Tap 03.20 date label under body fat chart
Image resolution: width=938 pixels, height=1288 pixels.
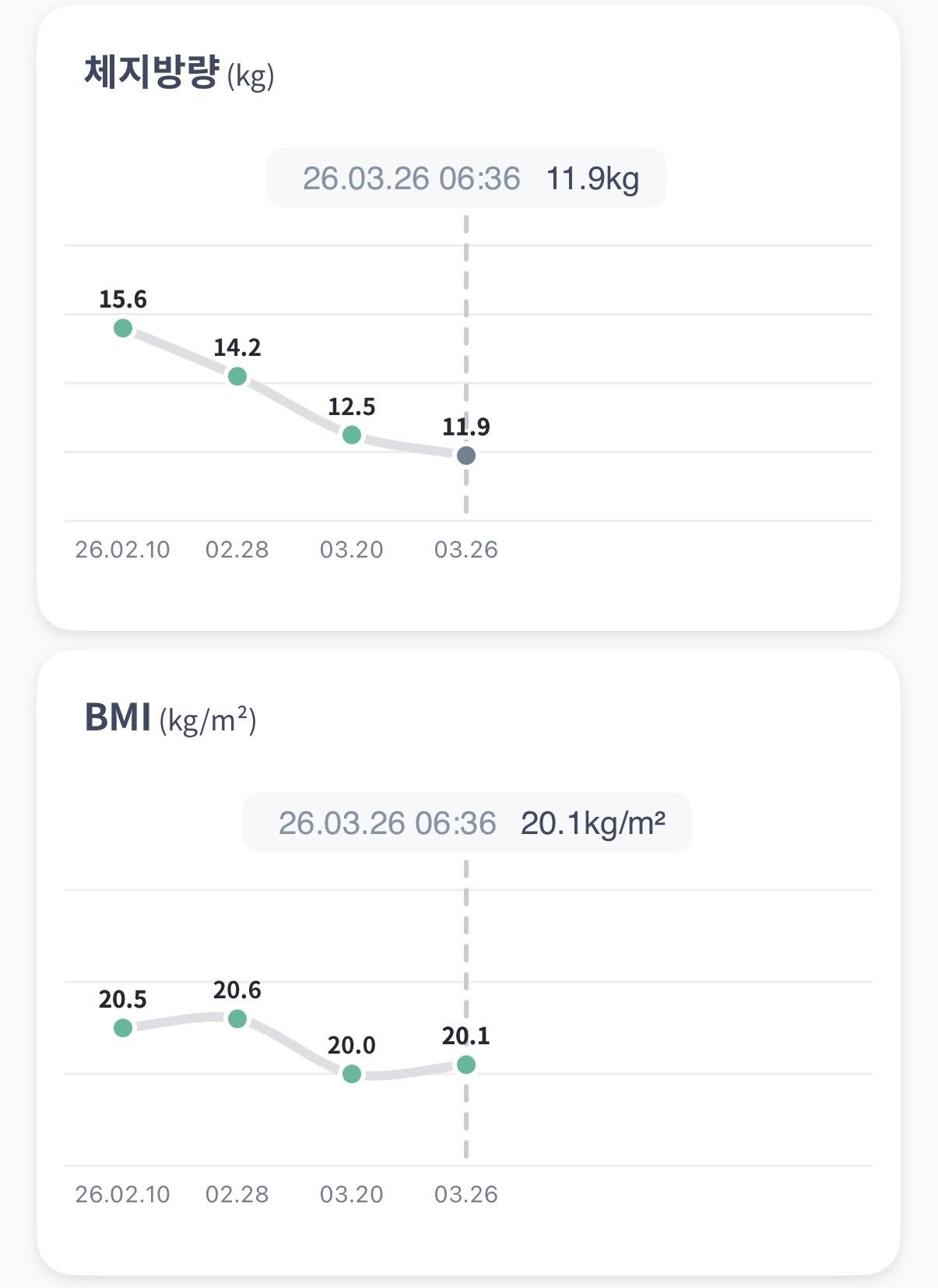352,550
